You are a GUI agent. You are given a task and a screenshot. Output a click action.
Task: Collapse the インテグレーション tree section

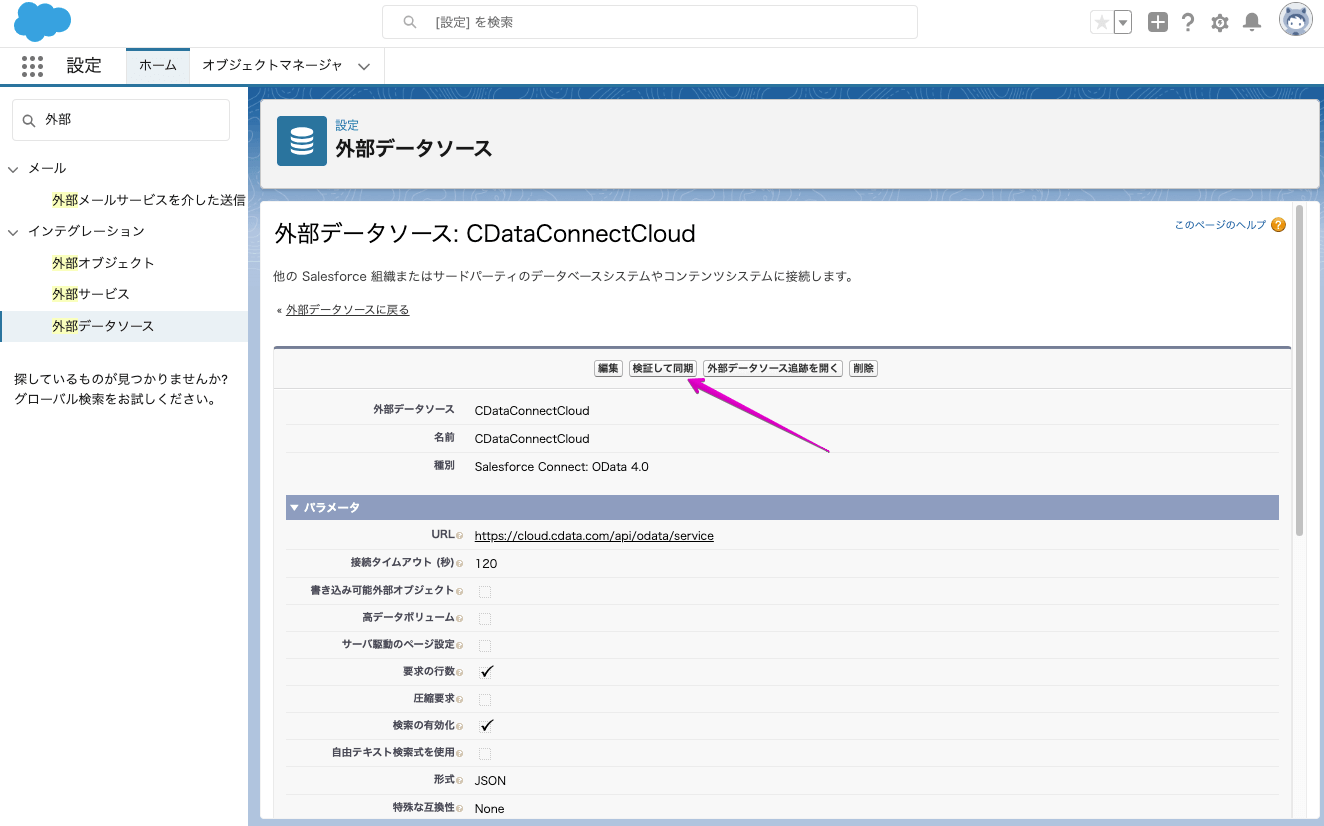13,232
